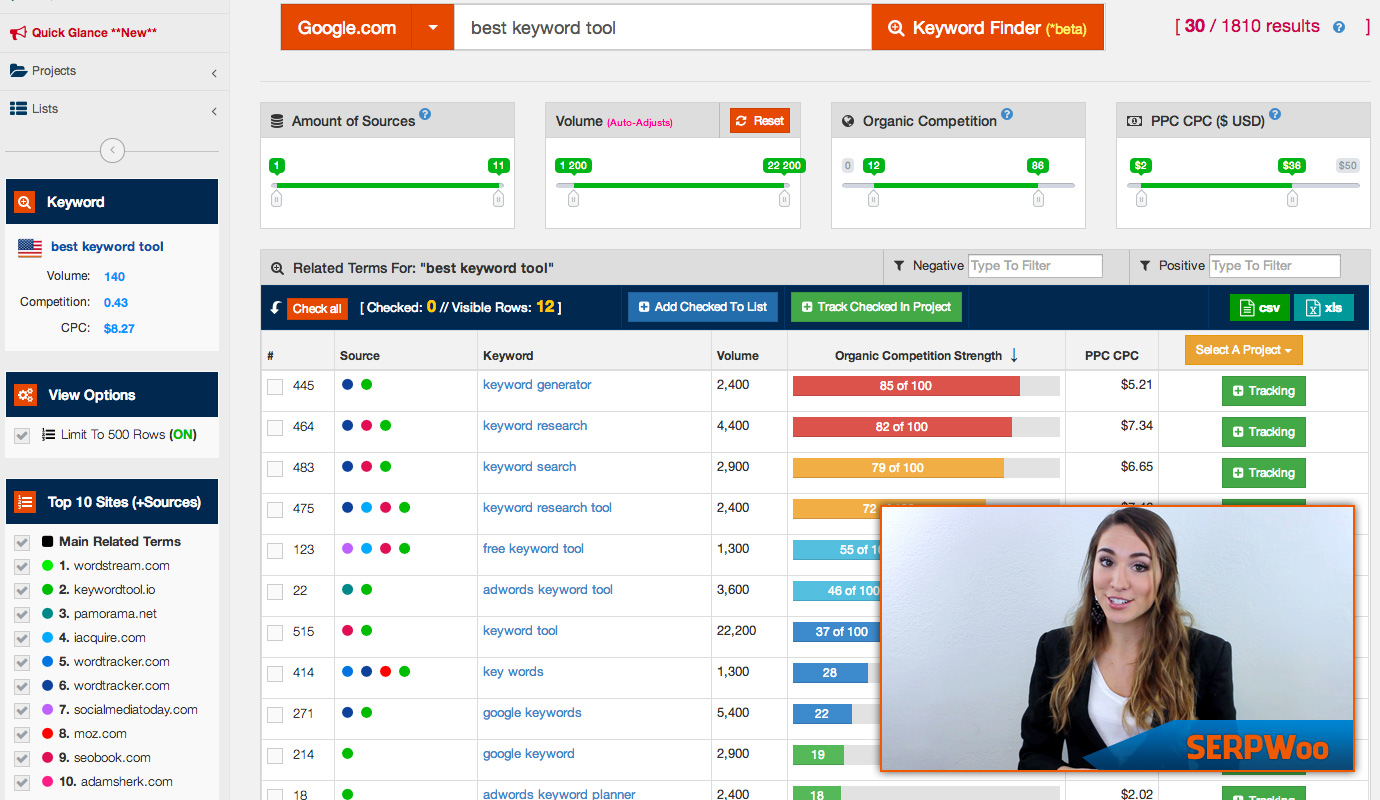Viewport: 1380px width, 800px height.
Task: Uncheck the wordstream.com source
Action: (x=22, y=566)
